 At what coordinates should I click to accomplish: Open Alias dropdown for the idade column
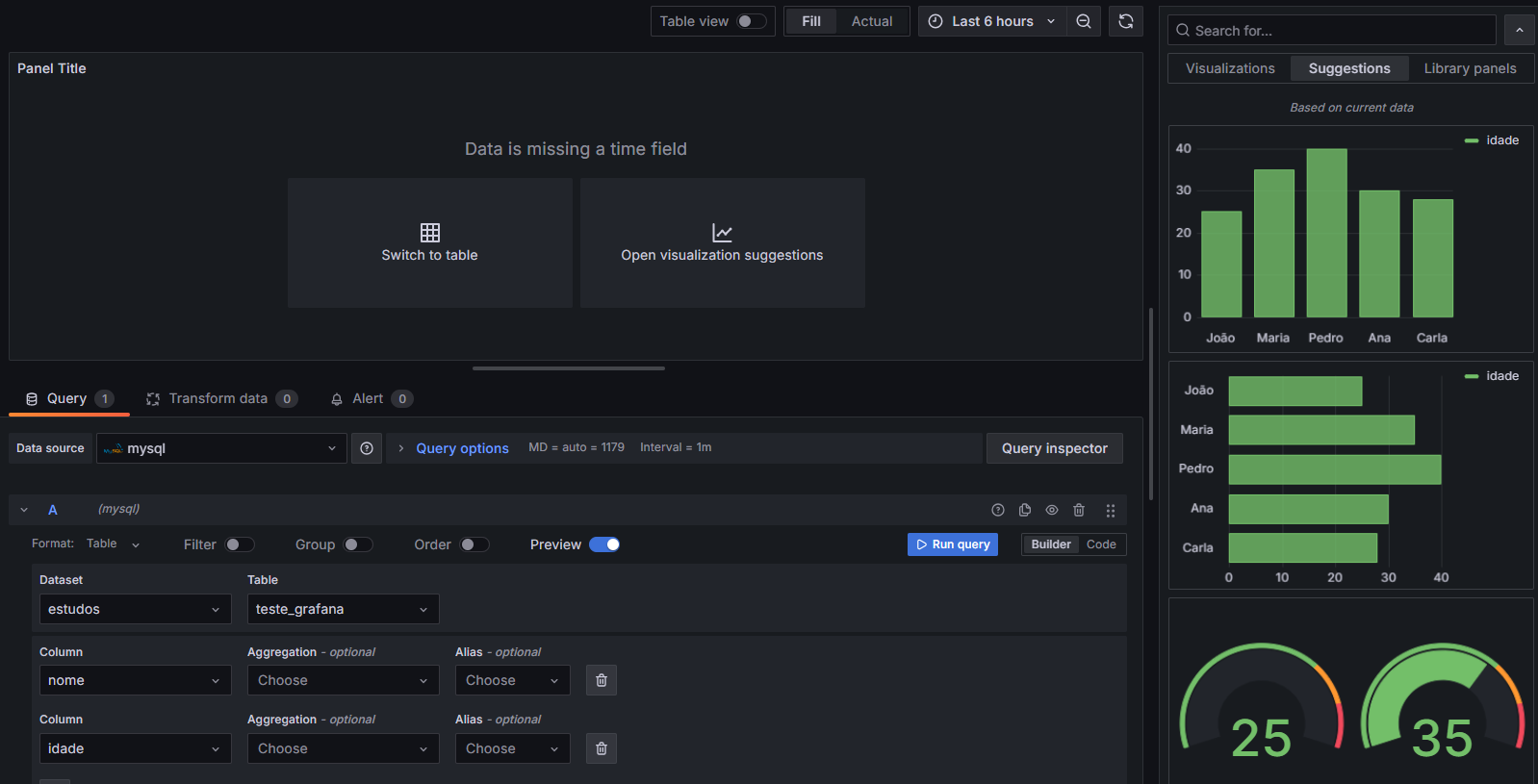pyautogui.click(x=512, y=748)
